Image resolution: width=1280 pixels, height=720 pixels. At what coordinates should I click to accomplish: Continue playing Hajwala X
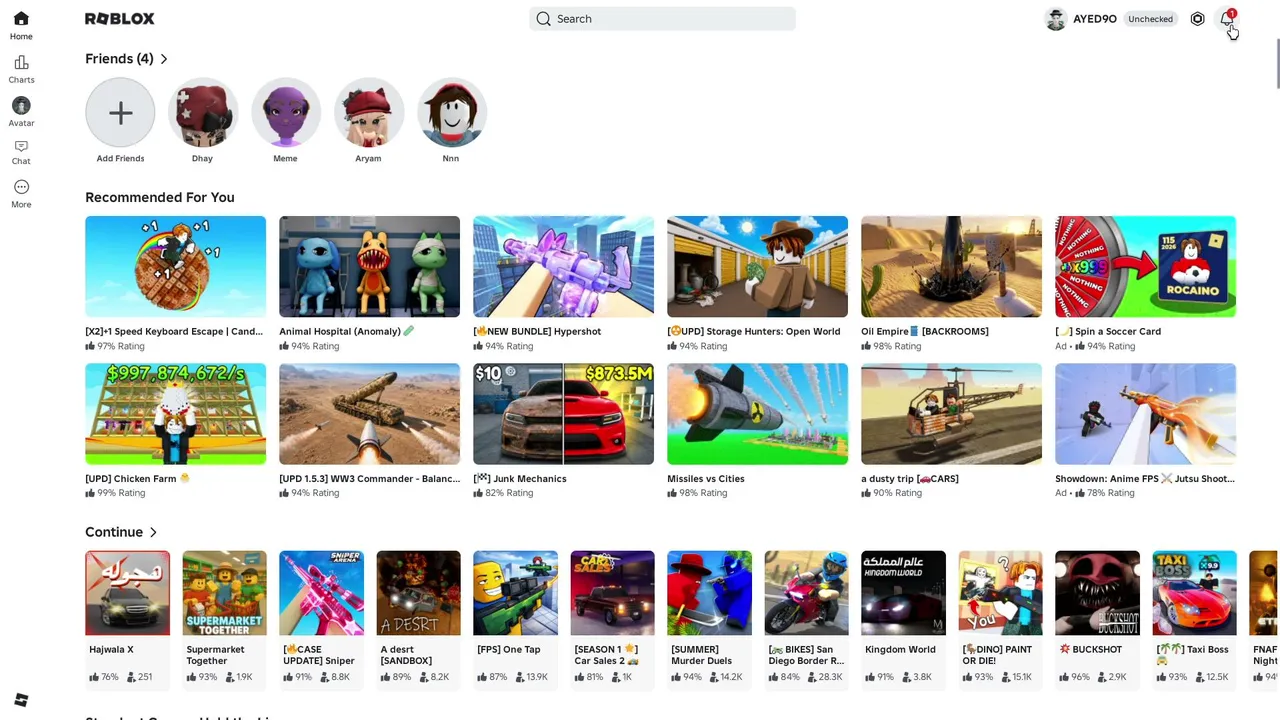(x=127, y=593)
